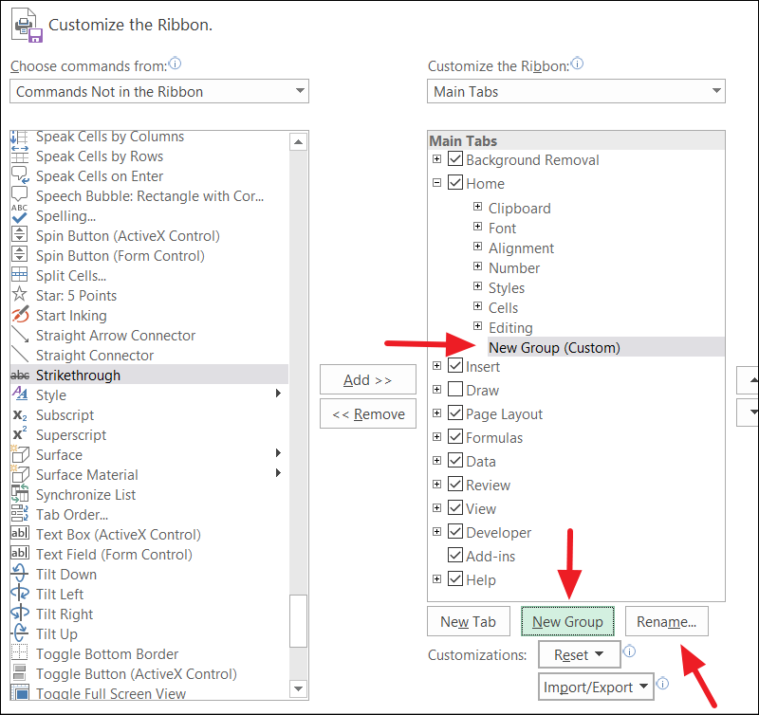
Task: Enable the Draw tab checkbox
Action: 455,389
